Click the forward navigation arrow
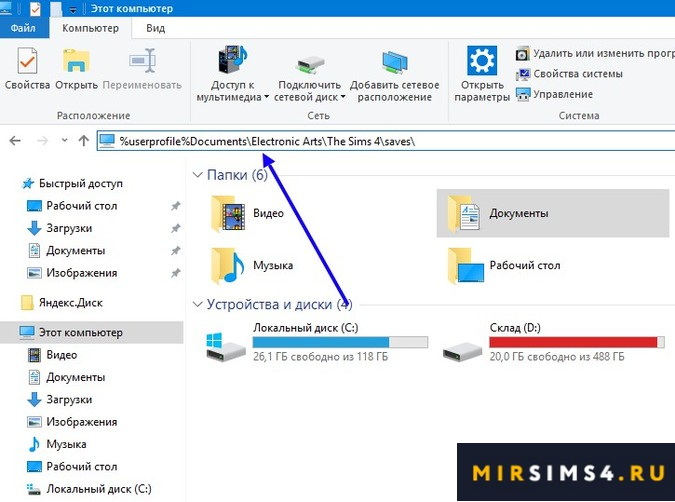The width and height of the screenshot is (675, 502). pyautogui.click(x=42, y=141)
